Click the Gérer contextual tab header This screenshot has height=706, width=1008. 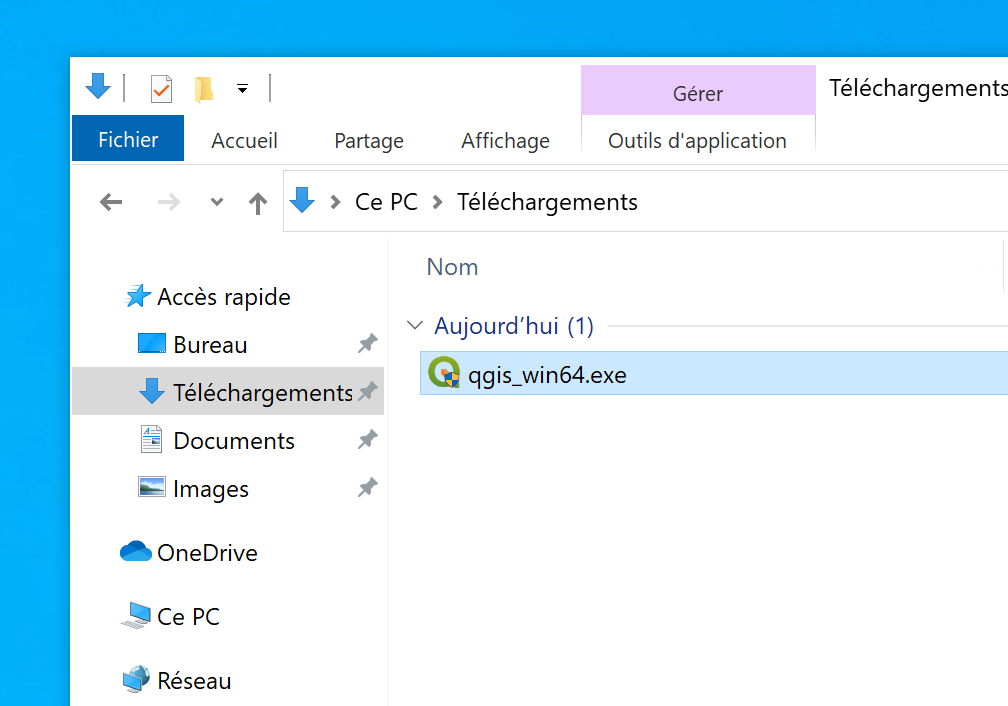pos(697,93)
